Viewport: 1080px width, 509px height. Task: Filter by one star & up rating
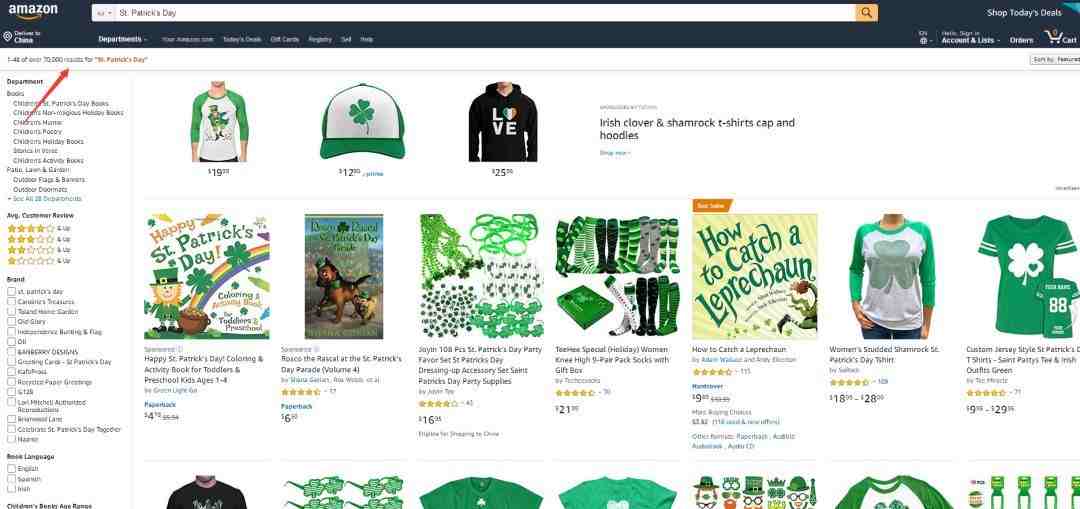pos(30,260)
